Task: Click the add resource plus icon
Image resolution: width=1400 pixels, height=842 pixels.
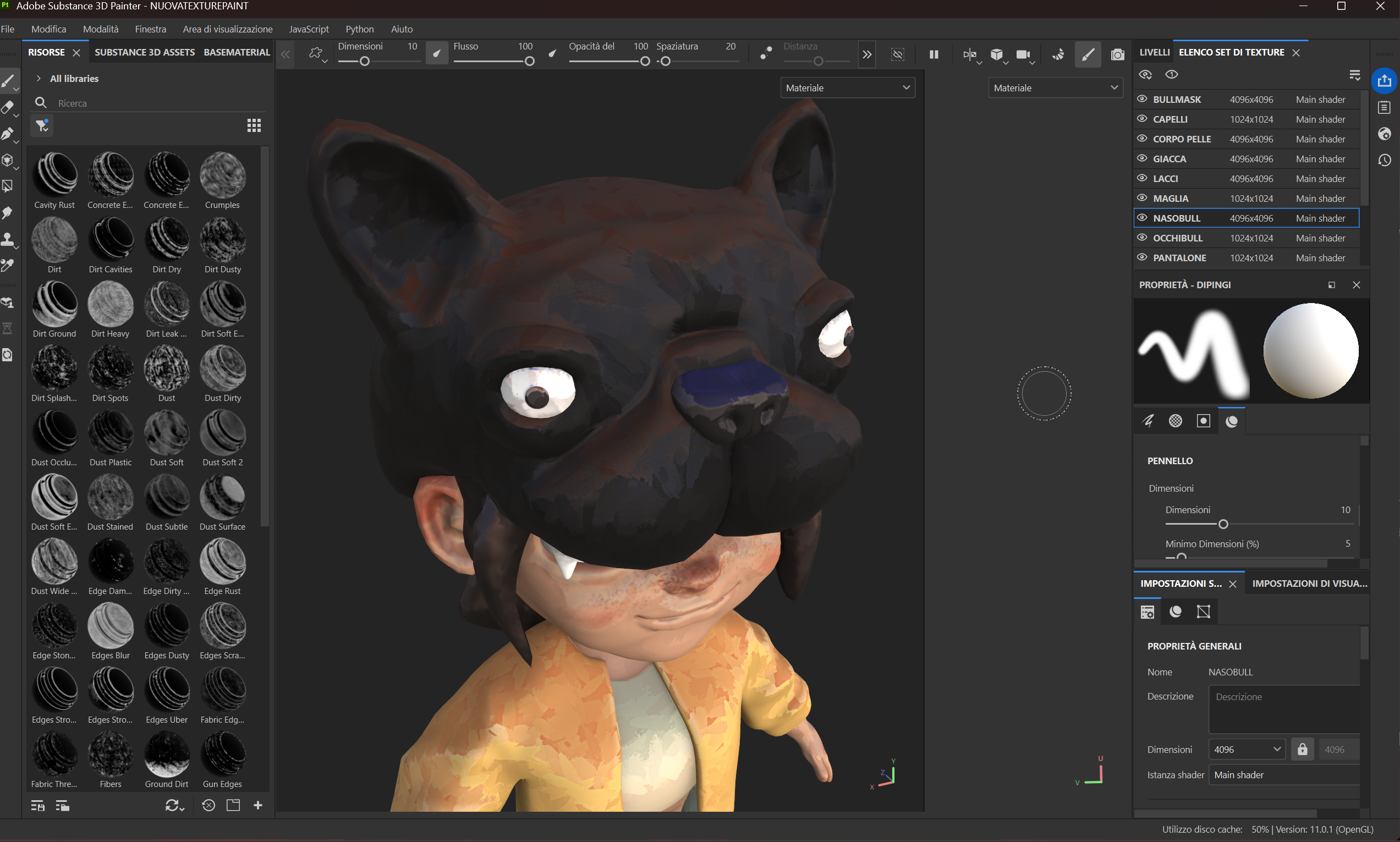Action: [x=257, y=805]
